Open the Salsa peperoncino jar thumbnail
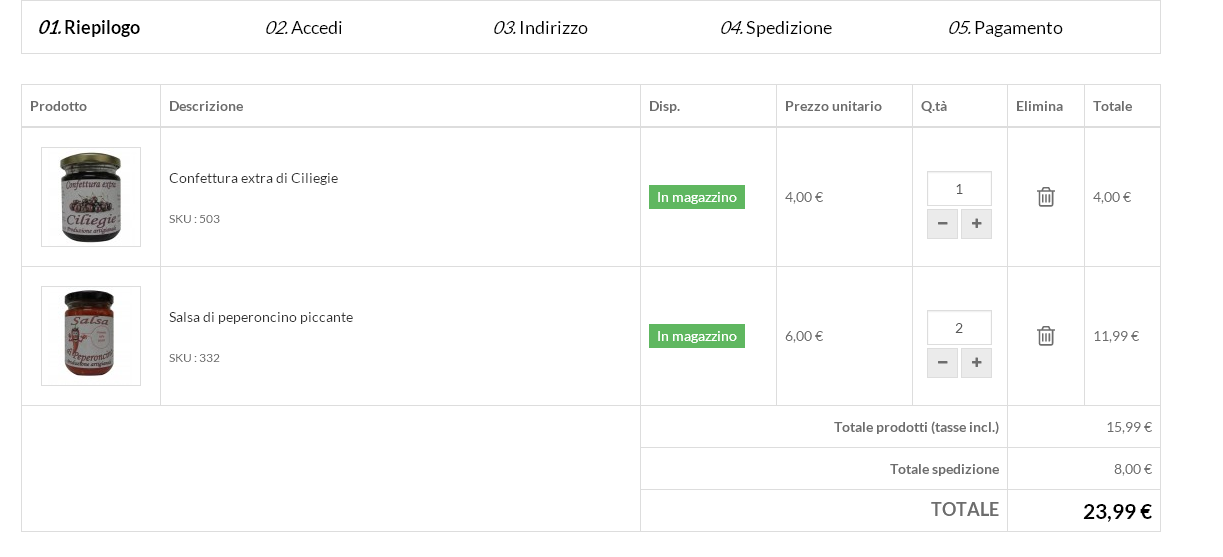The image size is (1223, 557). pos(91,336)
